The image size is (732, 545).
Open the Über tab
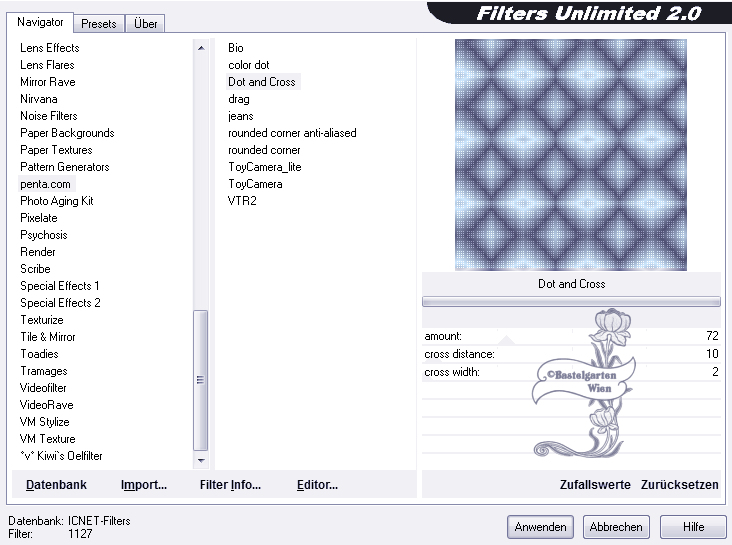[x=145, y=23]
